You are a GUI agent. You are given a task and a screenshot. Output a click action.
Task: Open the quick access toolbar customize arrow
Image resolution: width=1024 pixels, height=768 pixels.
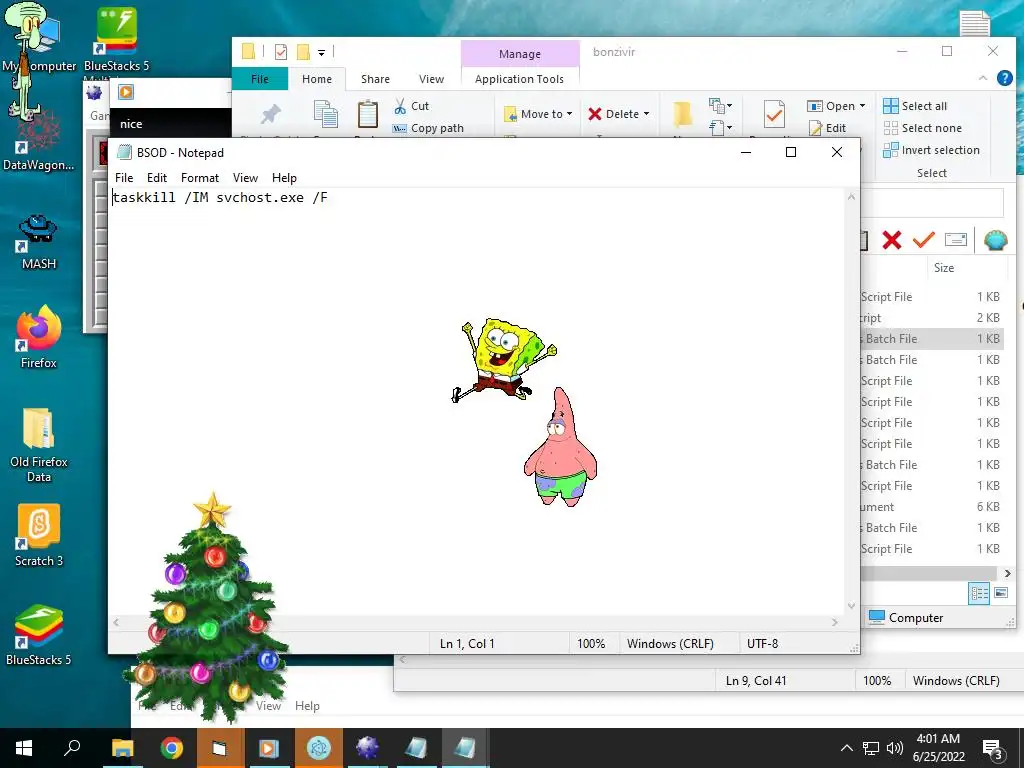321,52
